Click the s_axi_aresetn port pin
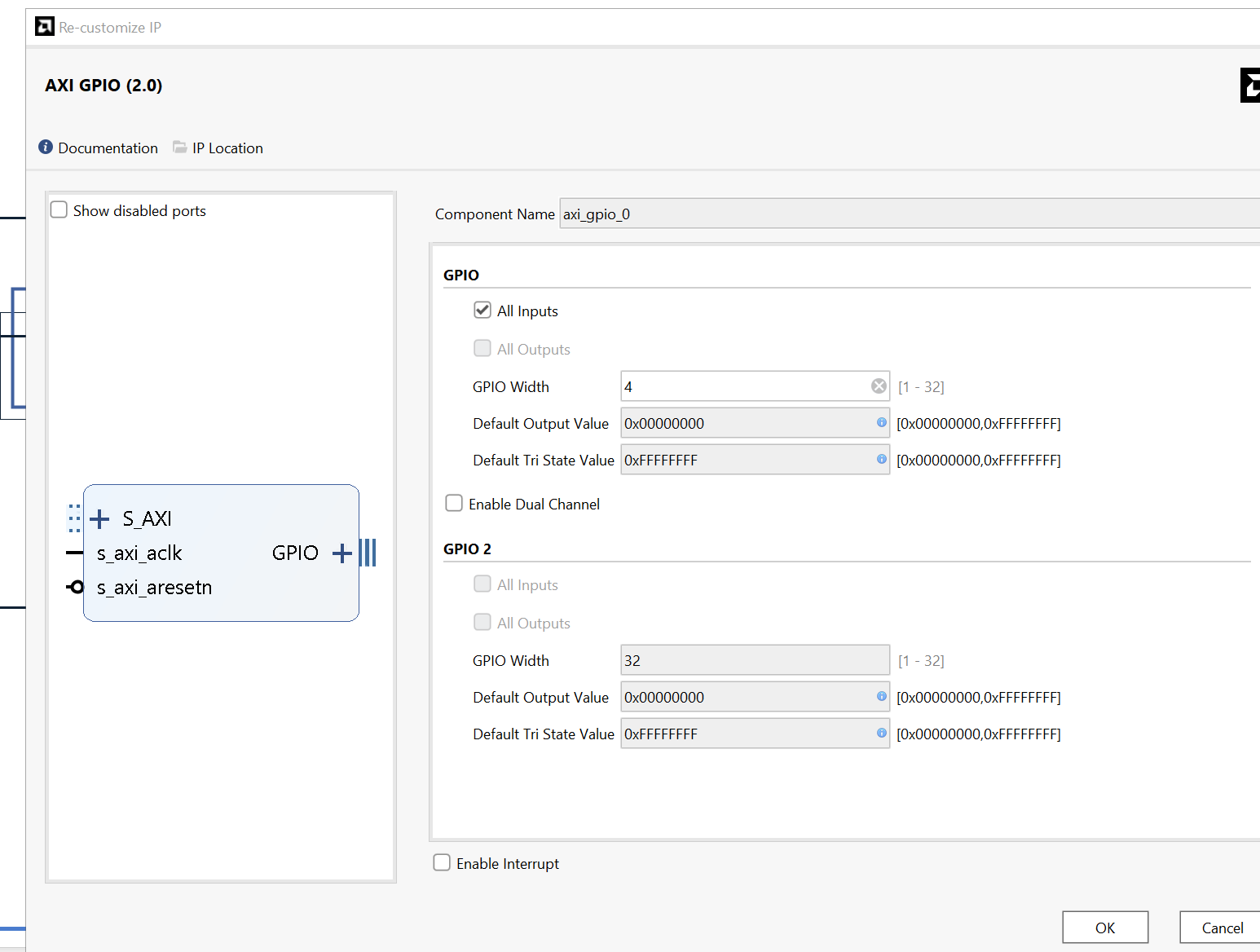 pos(75,587)
